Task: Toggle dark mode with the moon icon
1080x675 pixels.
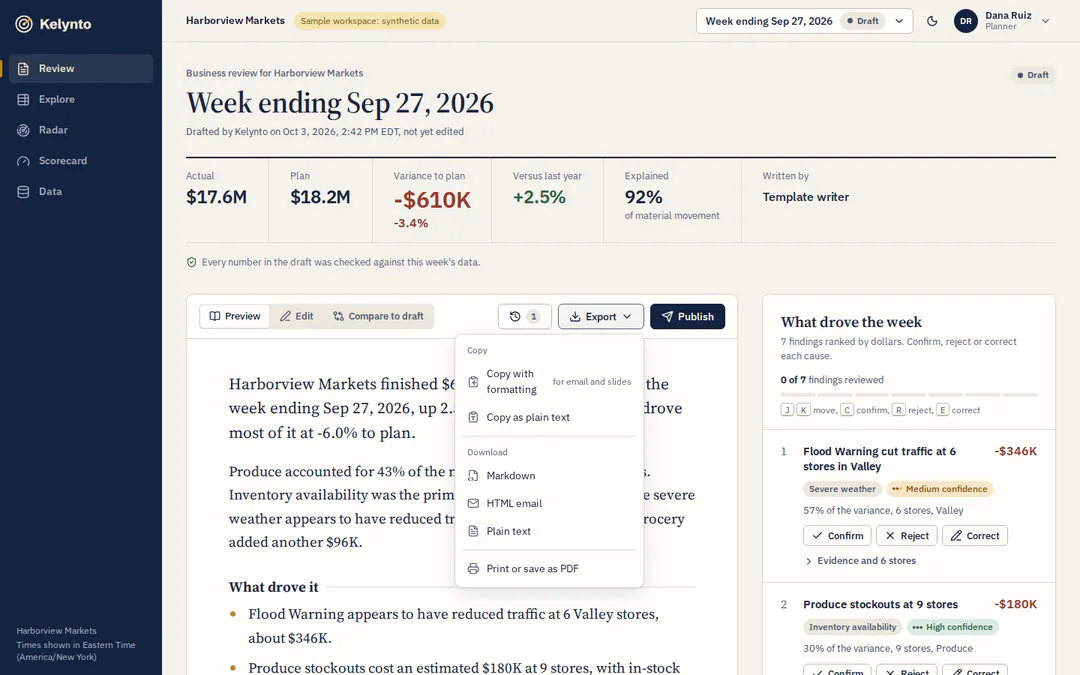Action: (x=932, y=21)
